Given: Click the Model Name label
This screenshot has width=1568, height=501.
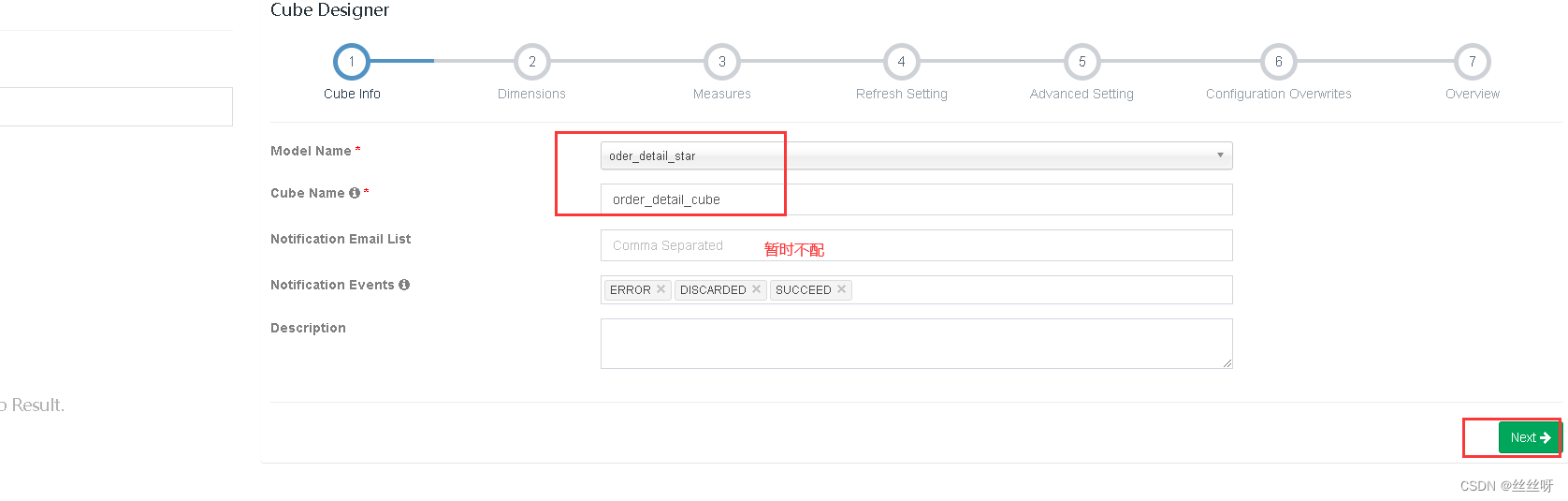Looking at the screenshot, I should [311, 151].
